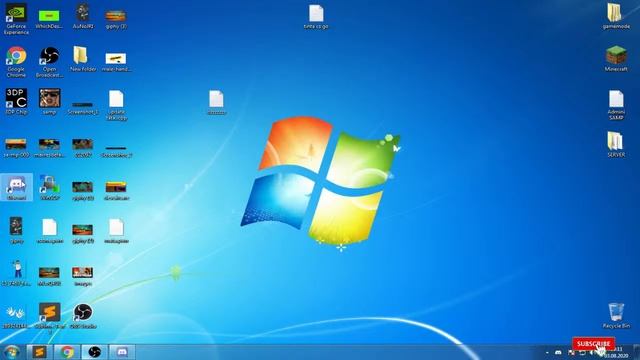Open the green WhichDes... desktop icon
The image size is (640, 360).
tap(49, 19)
